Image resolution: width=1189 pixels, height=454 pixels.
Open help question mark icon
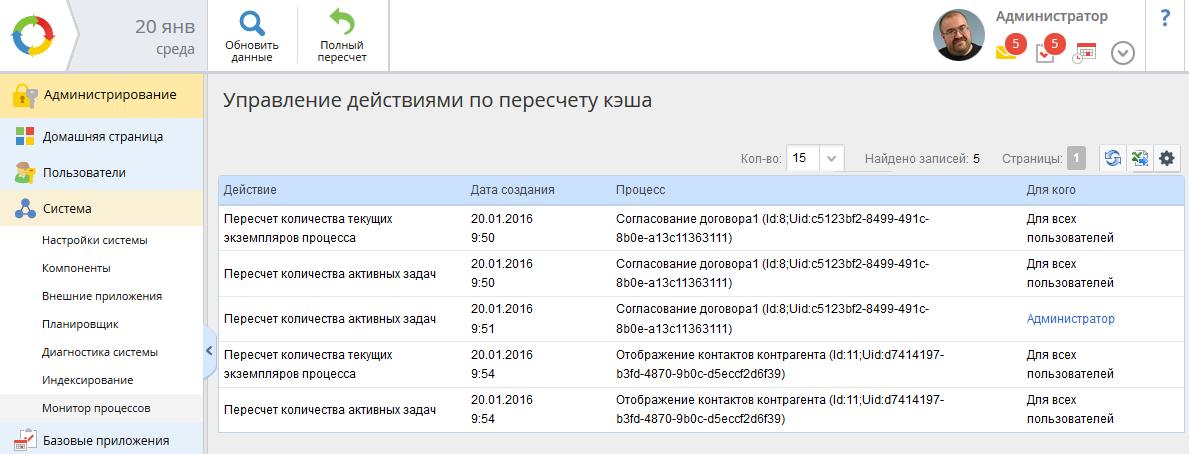tap(1166, 19)
